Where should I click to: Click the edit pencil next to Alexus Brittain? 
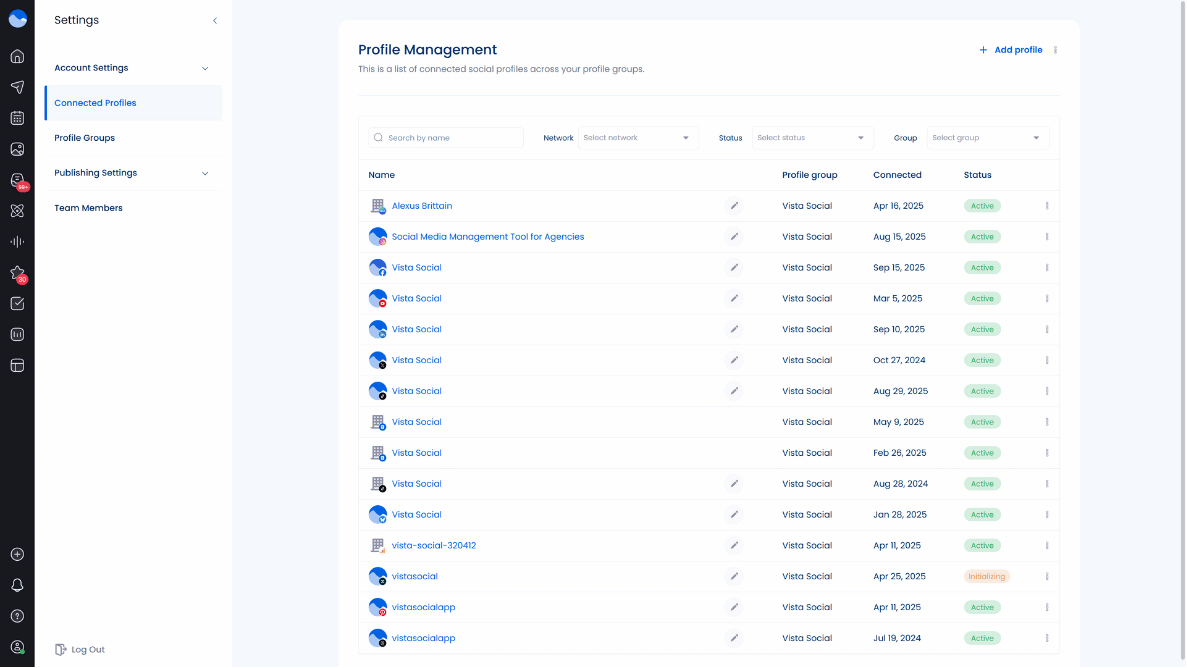pyautogui.click(x=734, y=205)
